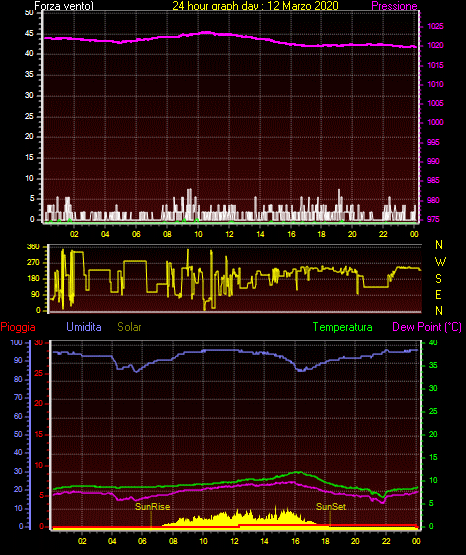This screenshot has width=466, height=555.
Task: Click the 995 pressure axis value
Action: coord(433,142)
